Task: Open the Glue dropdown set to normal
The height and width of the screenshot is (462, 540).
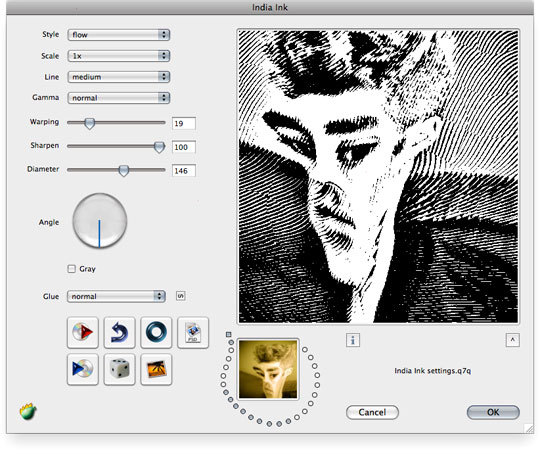Action: click(x=116, y=296)
